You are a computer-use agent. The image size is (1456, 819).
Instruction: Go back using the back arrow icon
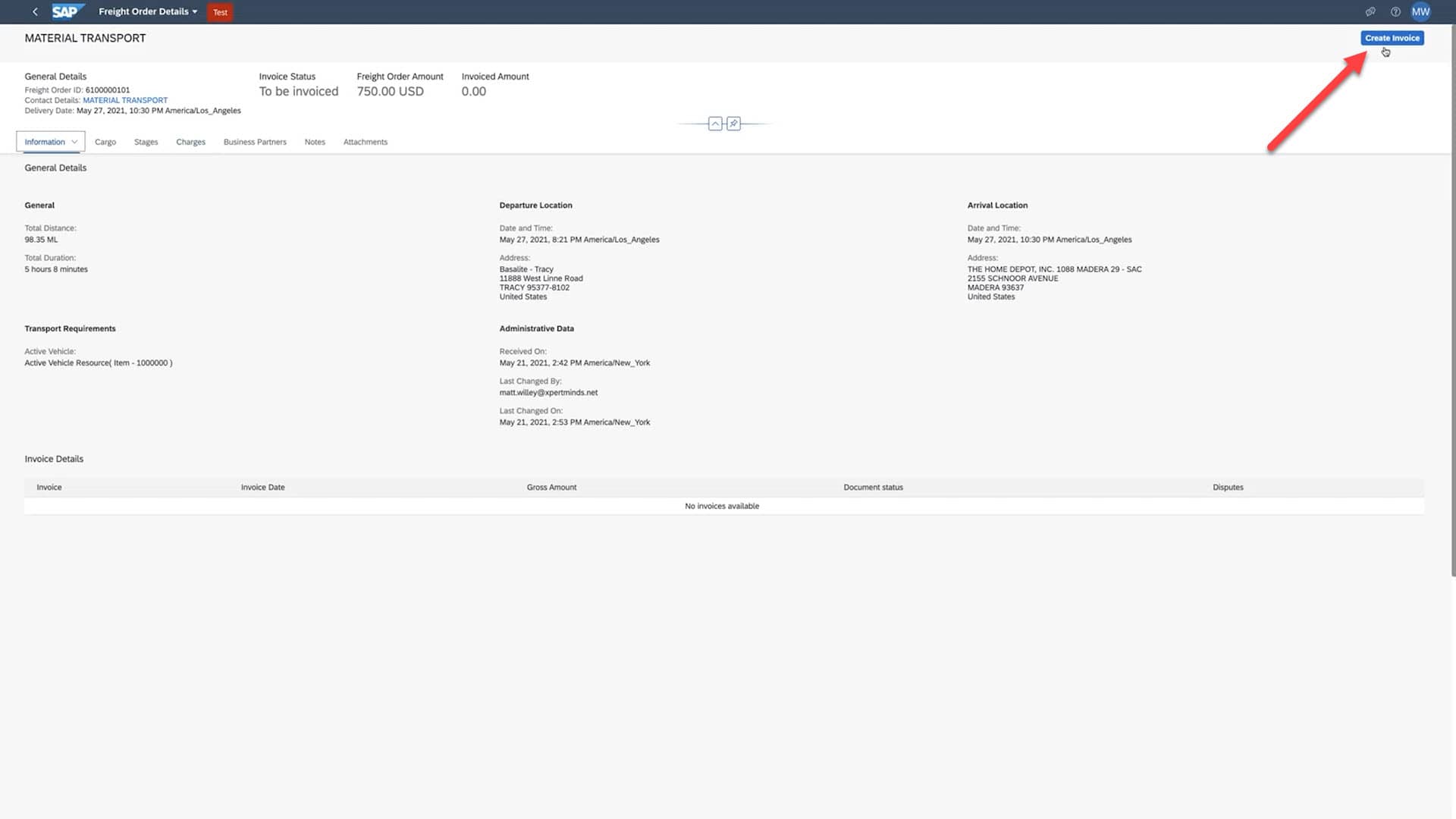coord(35,11)
